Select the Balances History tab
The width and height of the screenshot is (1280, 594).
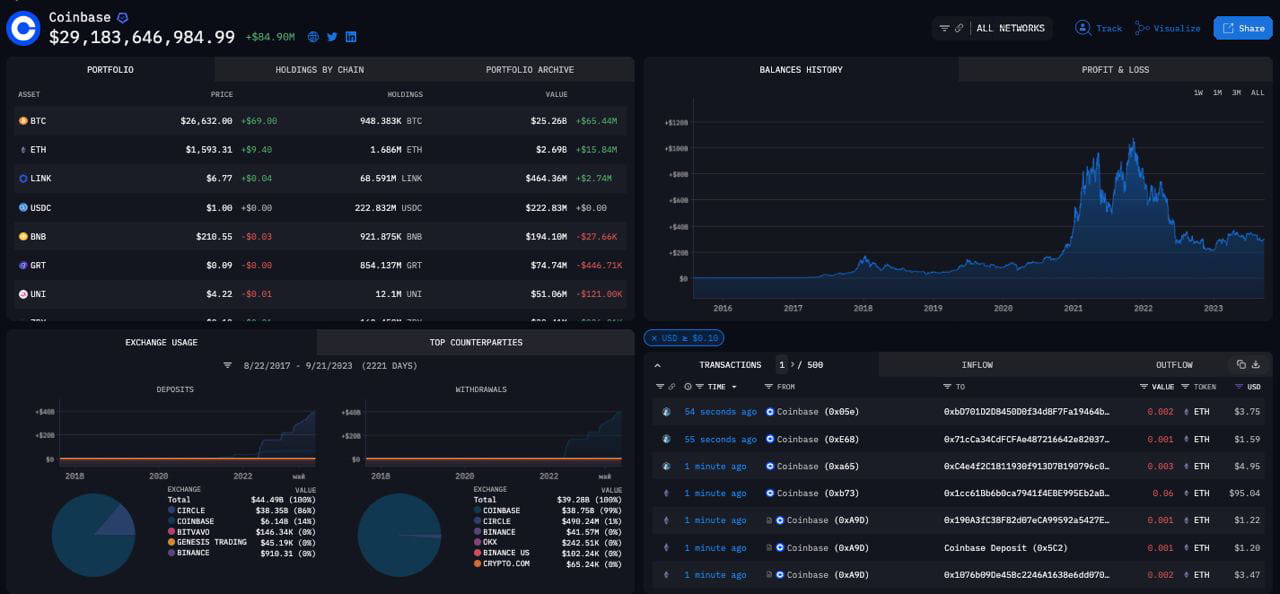(x=801, y=70)
